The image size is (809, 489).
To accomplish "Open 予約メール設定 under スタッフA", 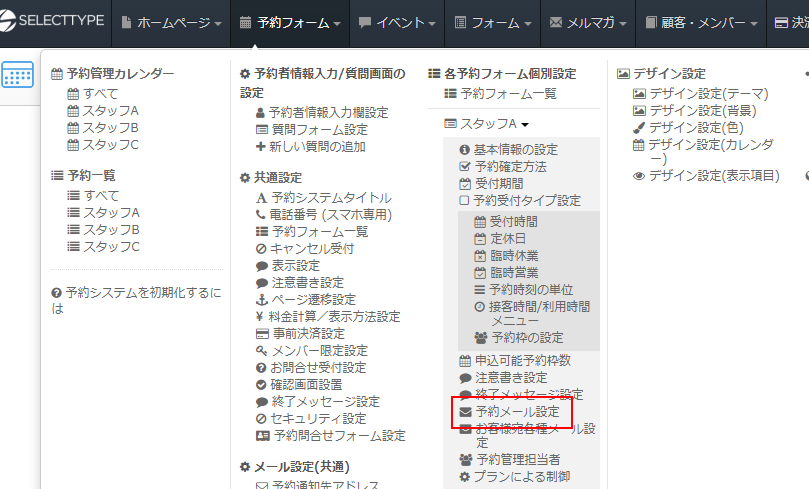I will [x=516, y=411].
